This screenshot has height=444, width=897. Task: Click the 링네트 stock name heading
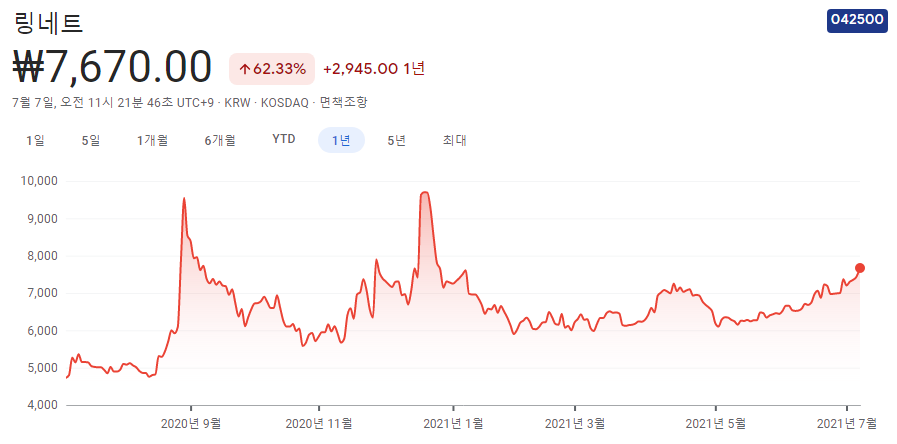pos(48,23)
